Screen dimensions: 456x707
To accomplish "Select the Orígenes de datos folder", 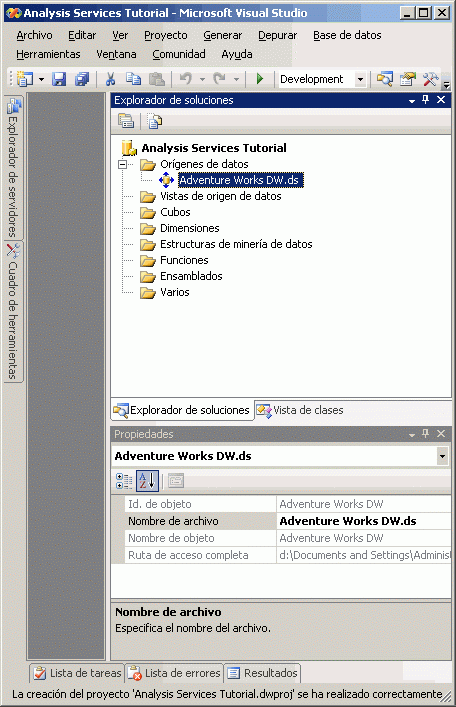I will [x=204, y=164].
